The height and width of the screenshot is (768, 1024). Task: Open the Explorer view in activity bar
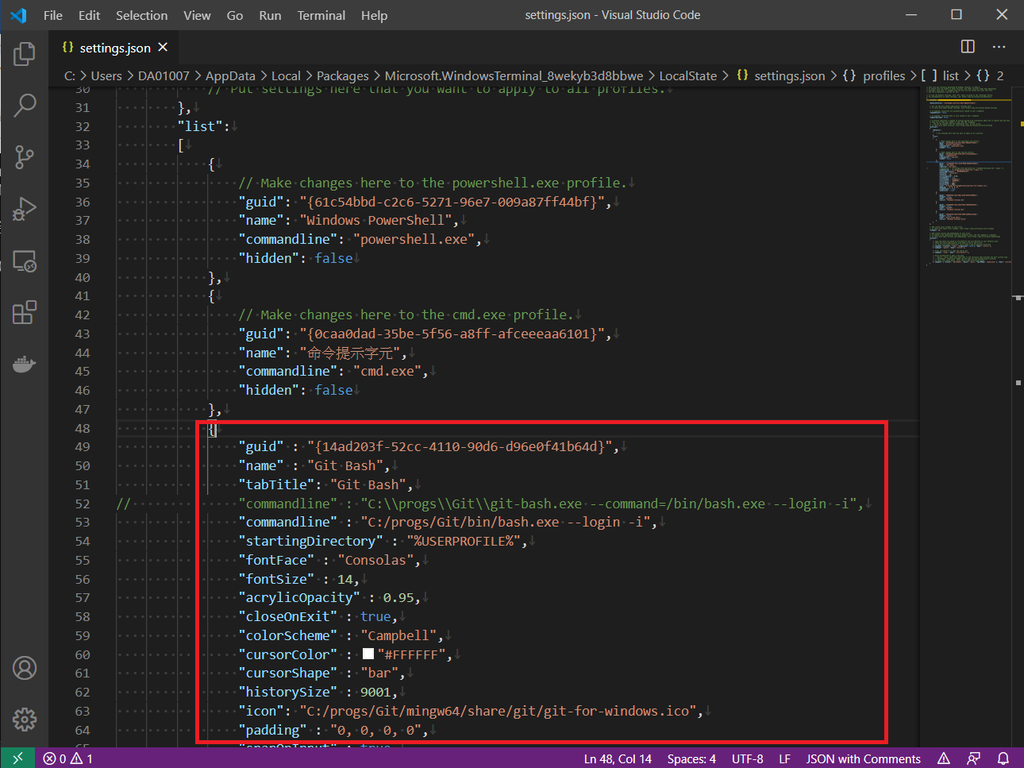pos(24,54)
